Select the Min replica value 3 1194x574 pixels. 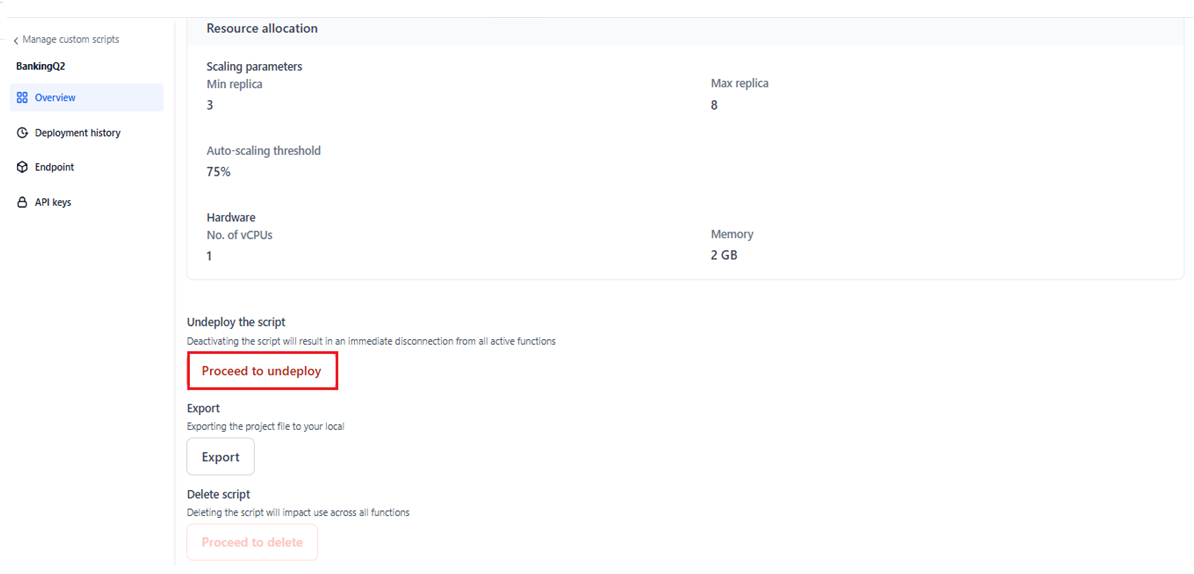click(210, 105)
